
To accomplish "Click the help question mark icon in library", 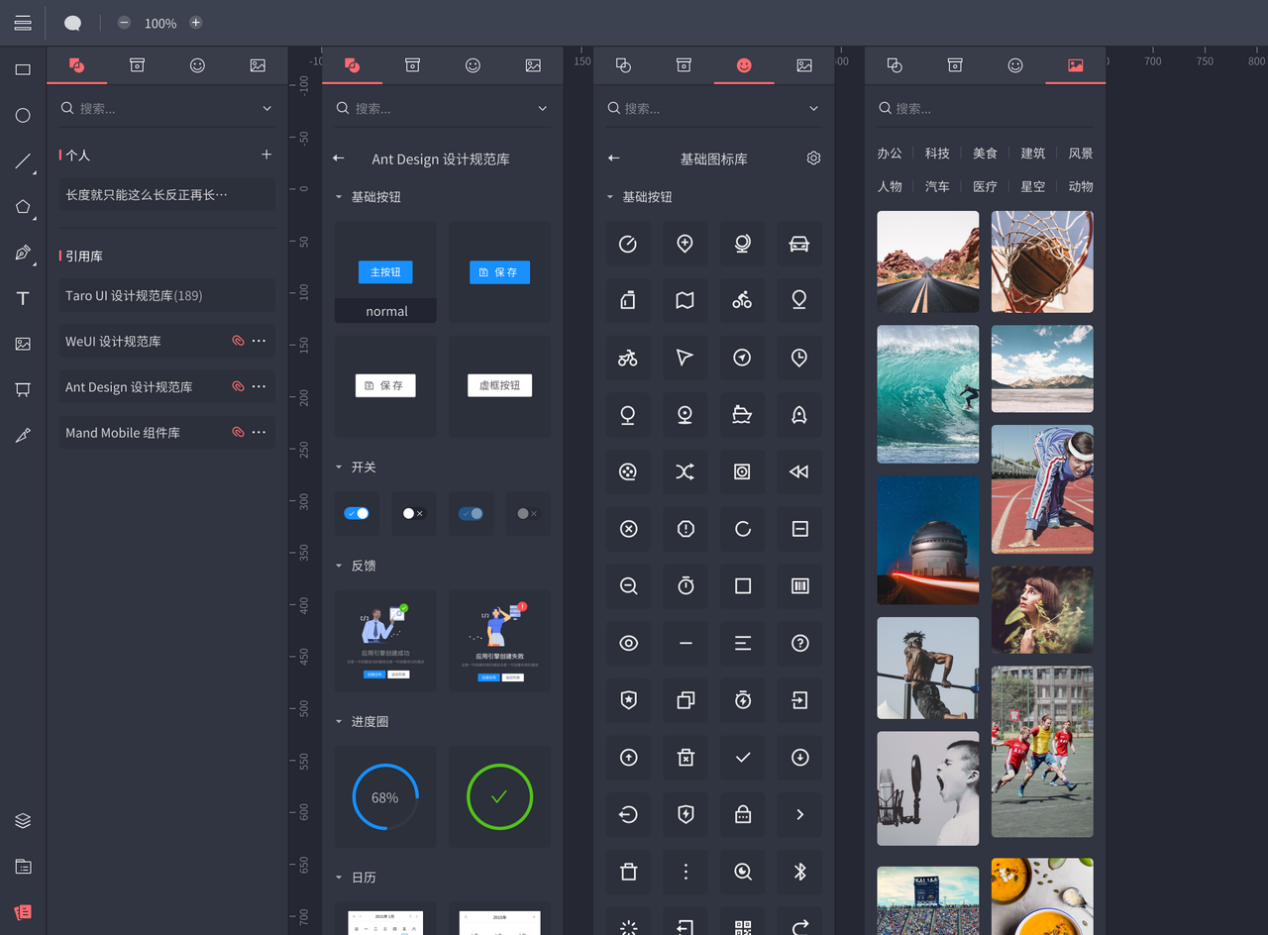I will pos(799,643).
